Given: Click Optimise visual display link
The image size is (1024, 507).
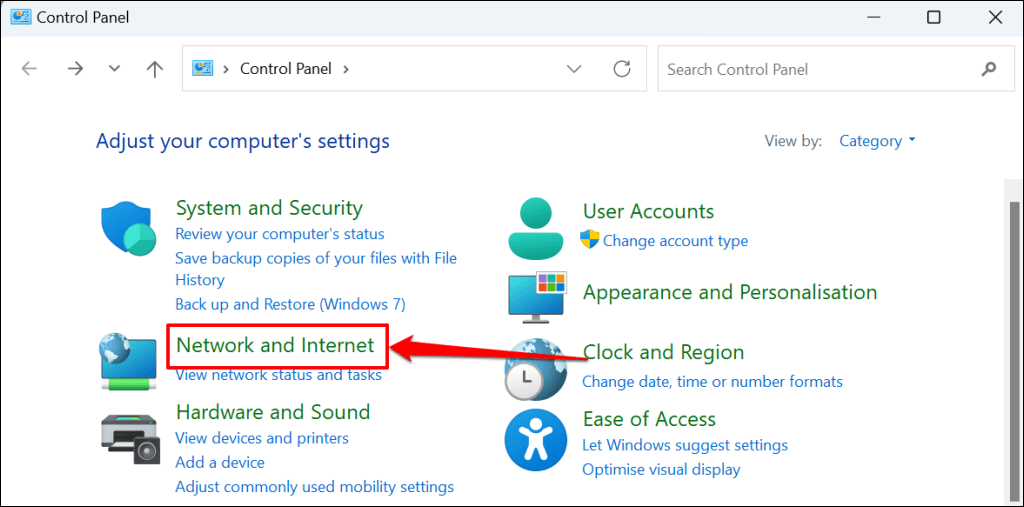Looking at the screenshot, I should pos(661,470).
